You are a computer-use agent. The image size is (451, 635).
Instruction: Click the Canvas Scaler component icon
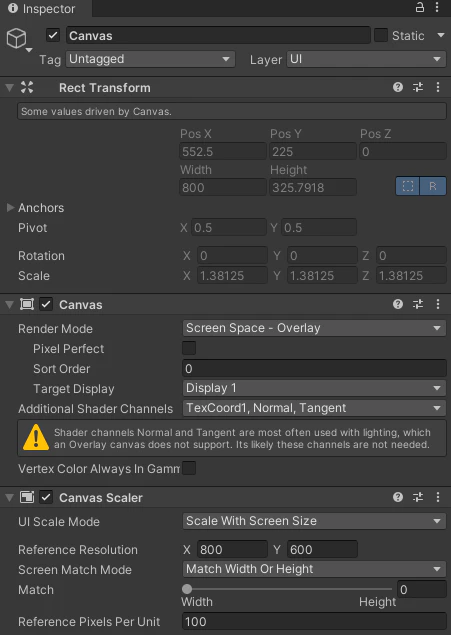[x=27, y=497]
